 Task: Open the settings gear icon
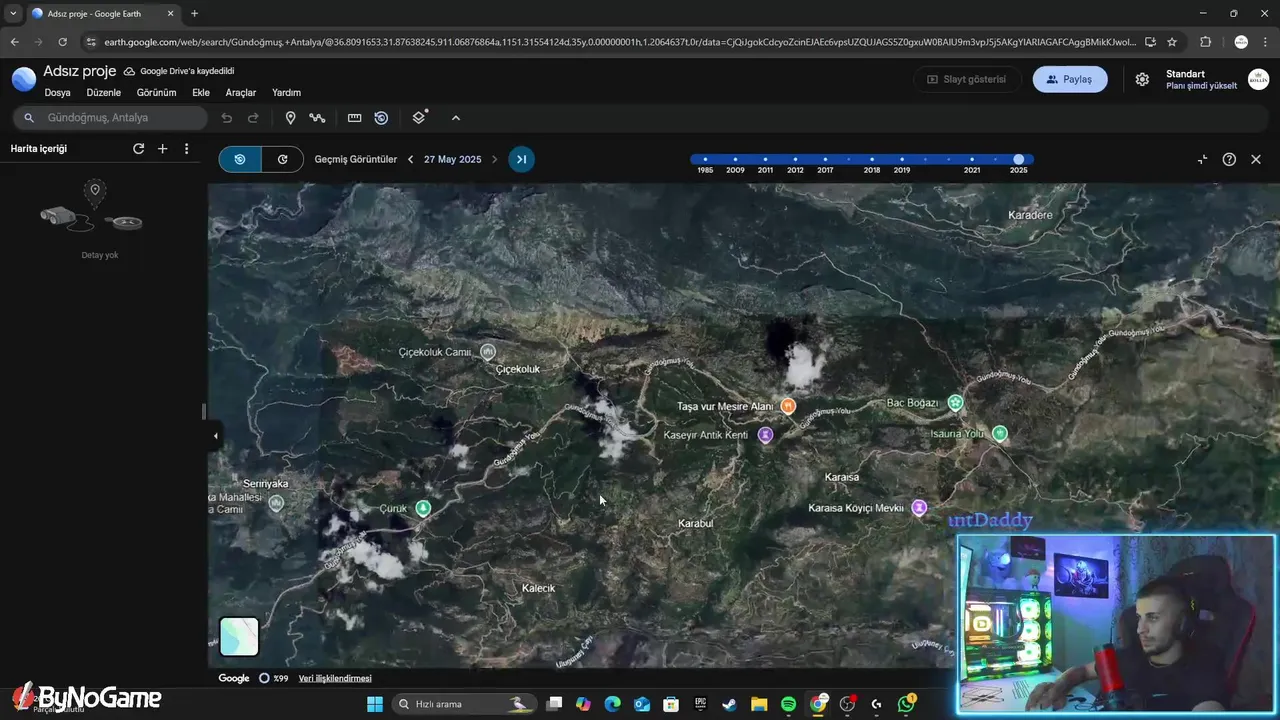coord(1142,79)
